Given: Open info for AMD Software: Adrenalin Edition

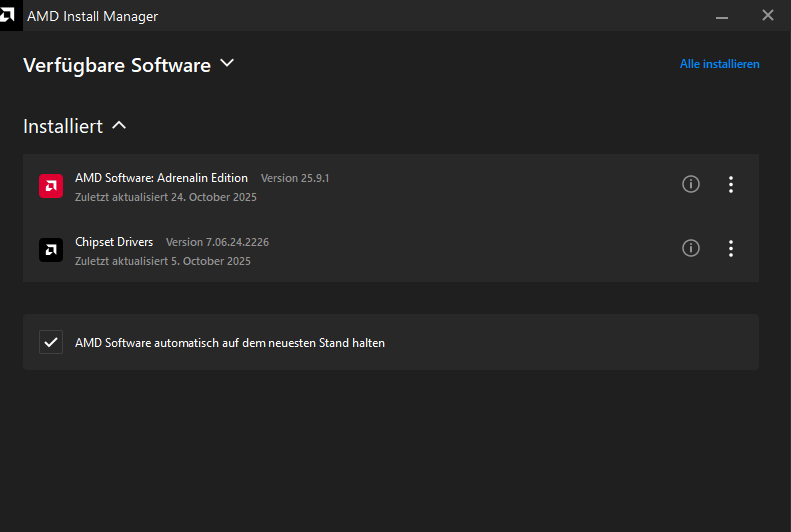Looking at the screenshot, I should [691, 184].
